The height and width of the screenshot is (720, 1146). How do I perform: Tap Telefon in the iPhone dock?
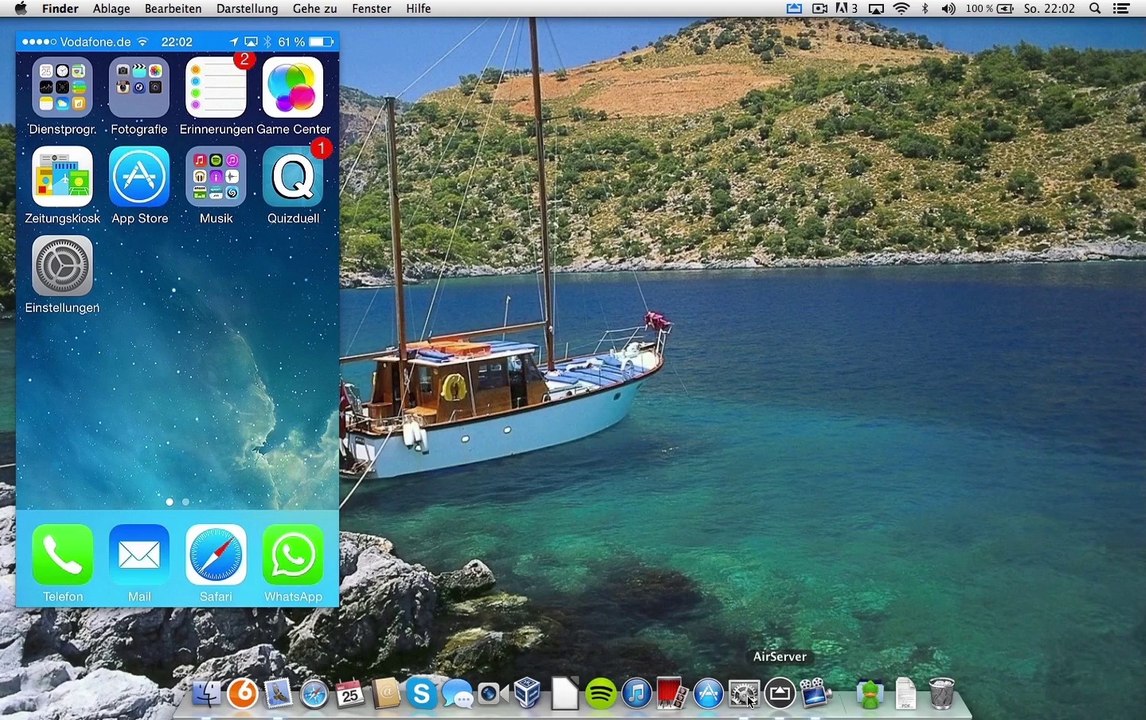62,554
